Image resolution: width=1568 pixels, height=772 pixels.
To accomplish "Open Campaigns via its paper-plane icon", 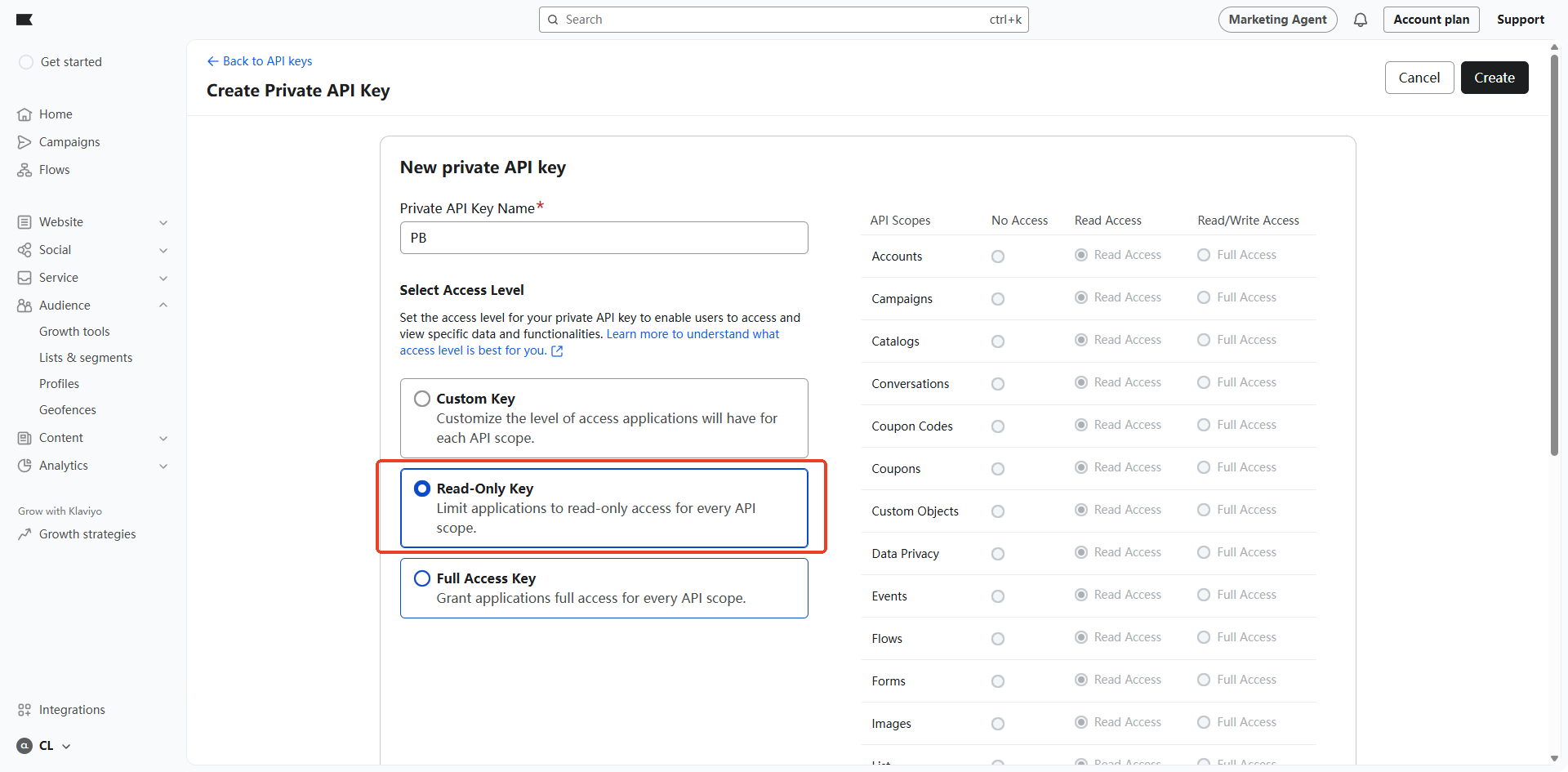I will pos(24,142).
